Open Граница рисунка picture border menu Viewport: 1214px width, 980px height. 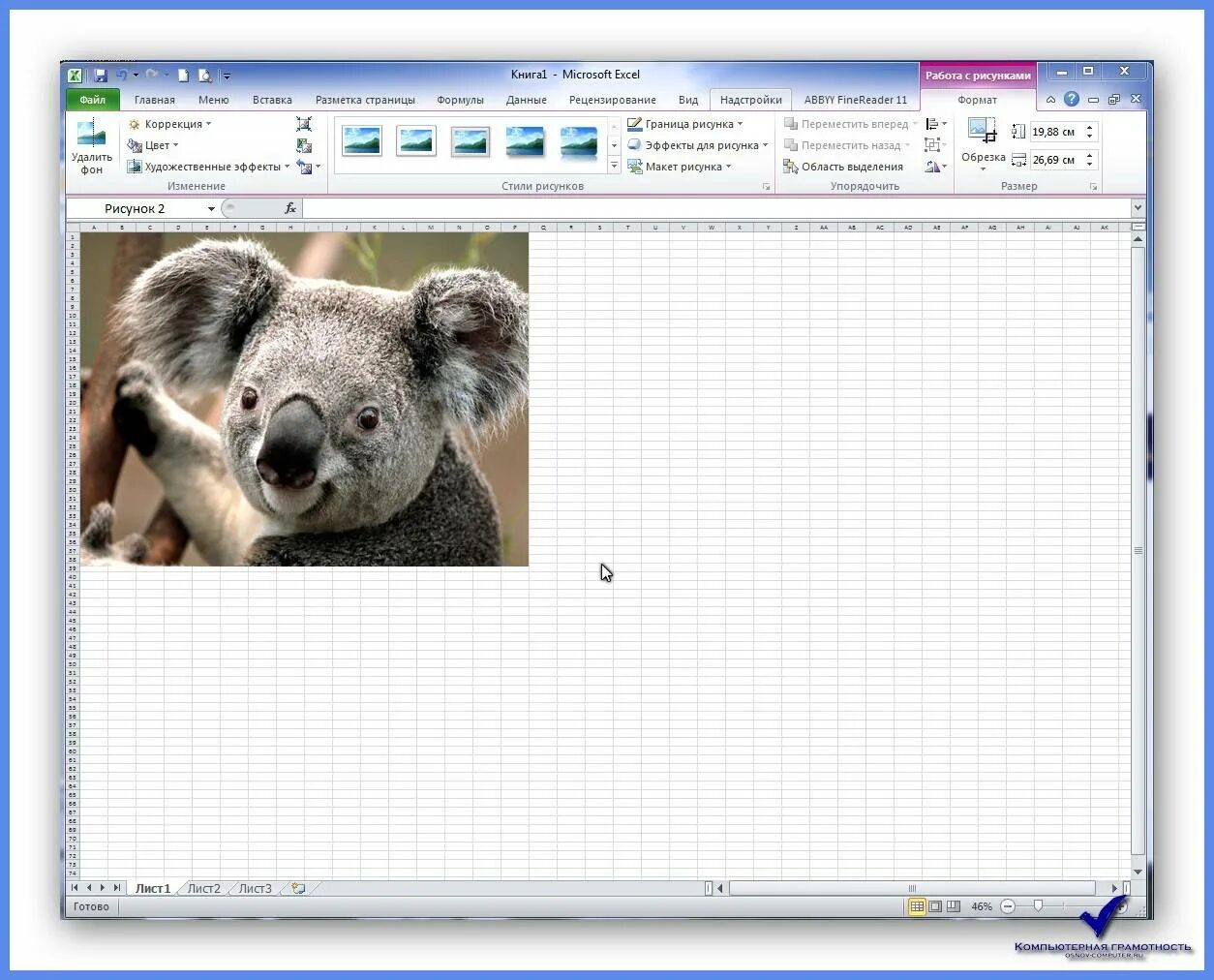tap(685, 124)
